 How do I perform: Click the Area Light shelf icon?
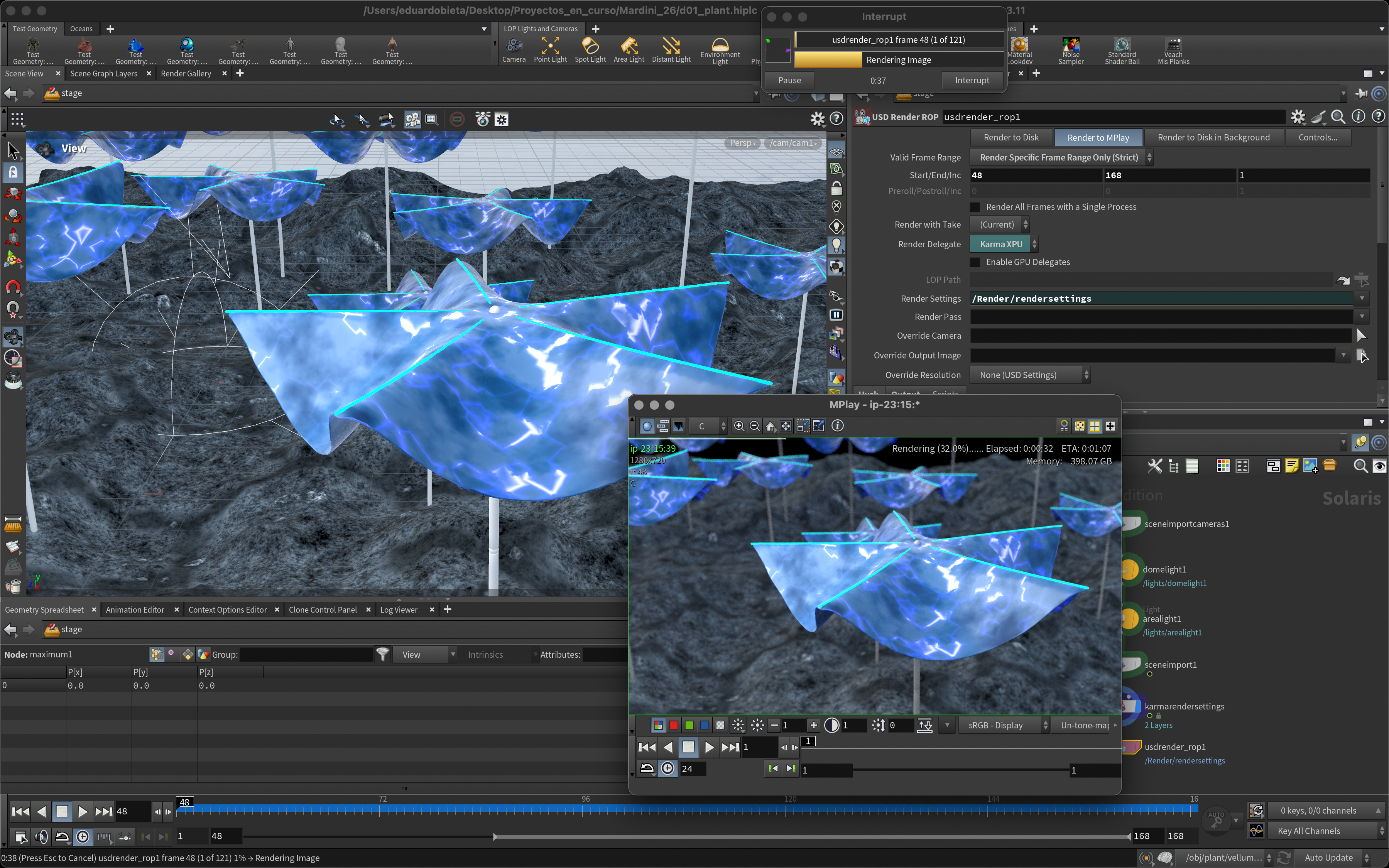pyautogui.click(x=629, y=49)
